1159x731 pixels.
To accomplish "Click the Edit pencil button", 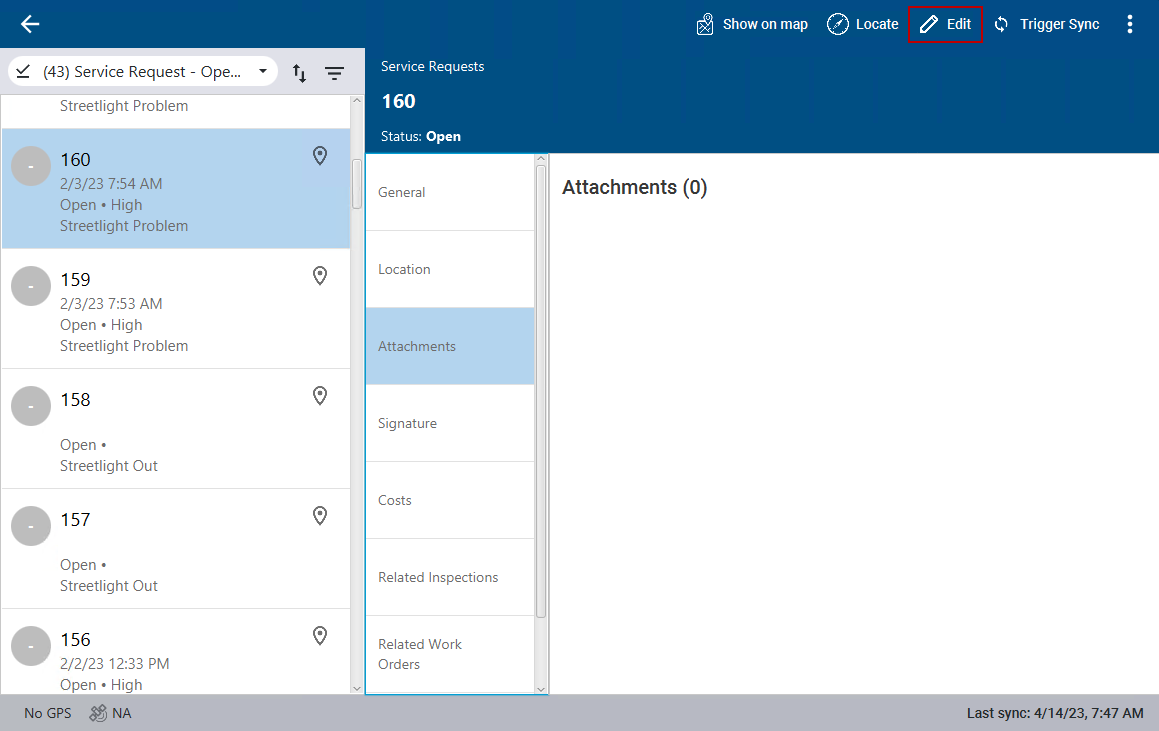I will (945, 24).
